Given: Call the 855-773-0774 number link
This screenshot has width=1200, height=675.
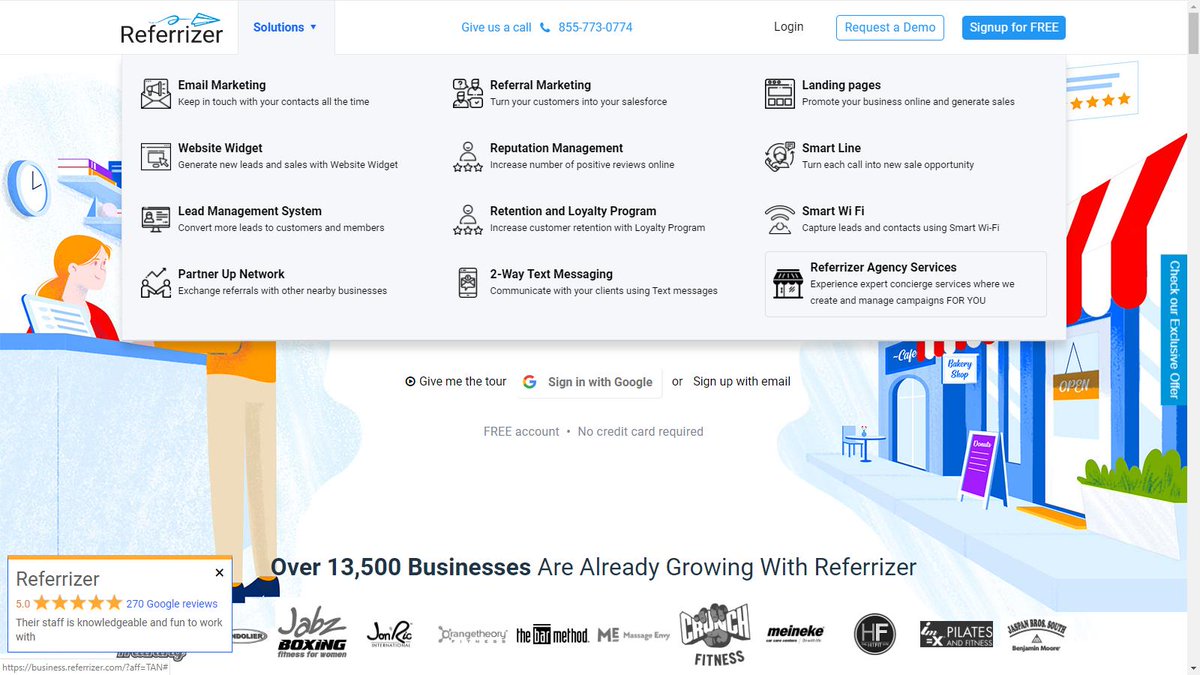Looking at the screenshot, I should click(x=595, y=27).
